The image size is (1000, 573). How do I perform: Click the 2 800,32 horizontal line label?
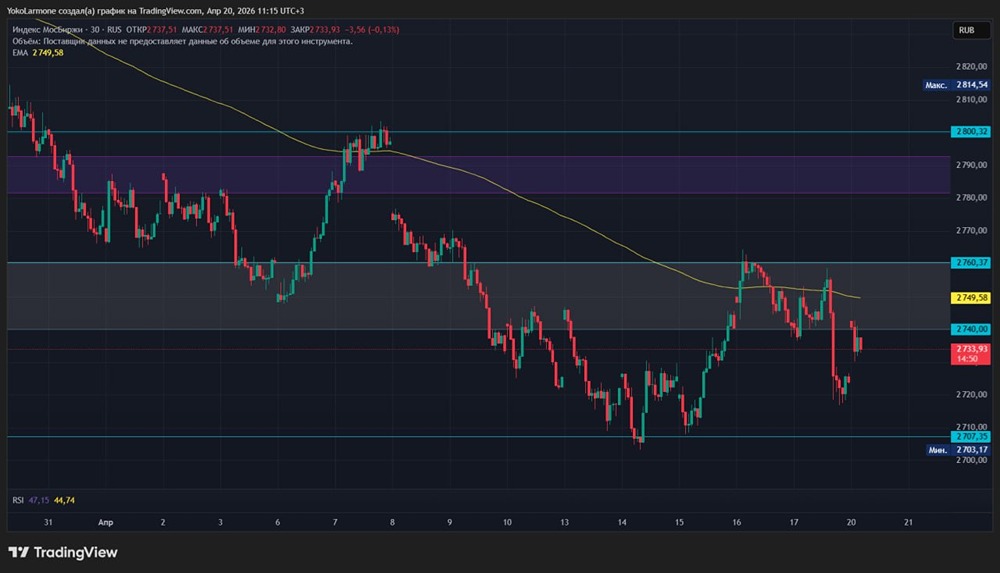[x=971, y=131]
